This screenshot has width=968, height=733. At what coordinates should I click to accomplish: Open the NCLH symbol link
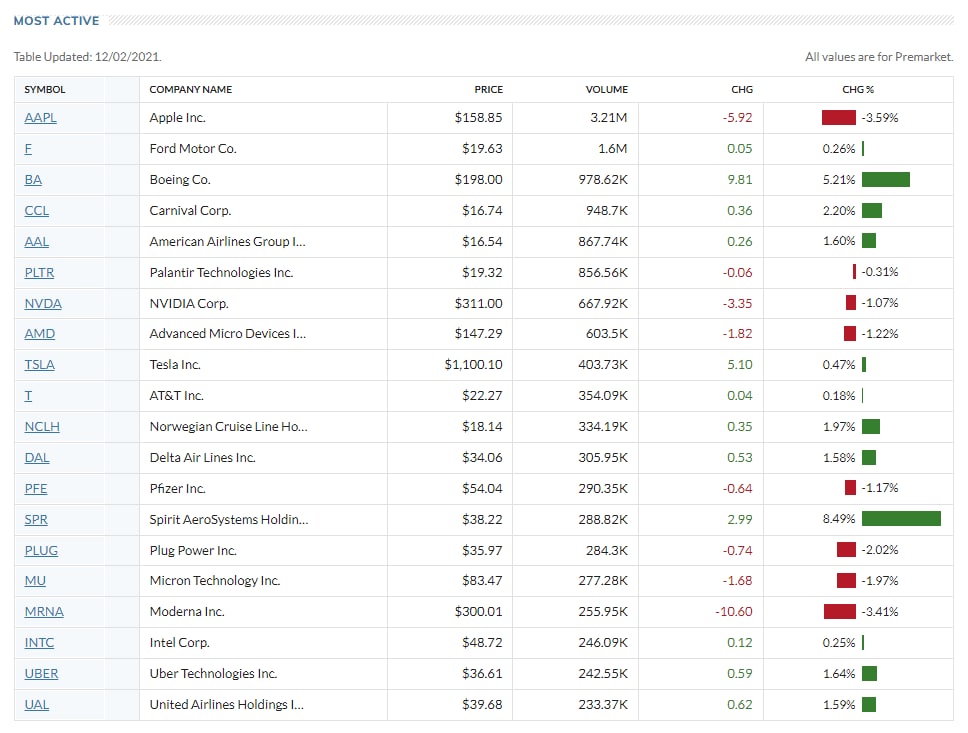pos(42,426)
